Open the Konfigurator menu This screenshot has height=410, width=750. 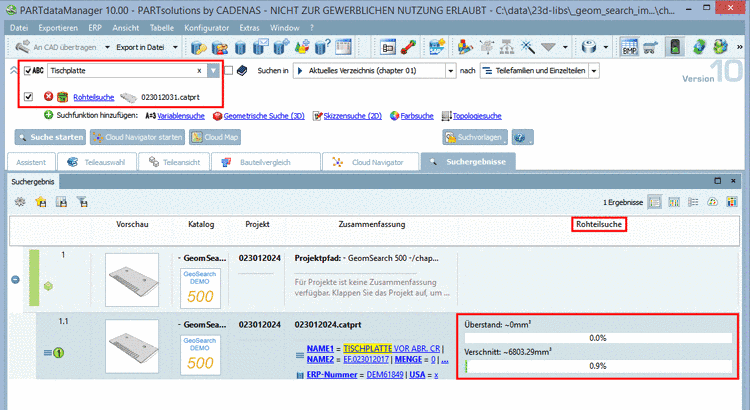207,28
